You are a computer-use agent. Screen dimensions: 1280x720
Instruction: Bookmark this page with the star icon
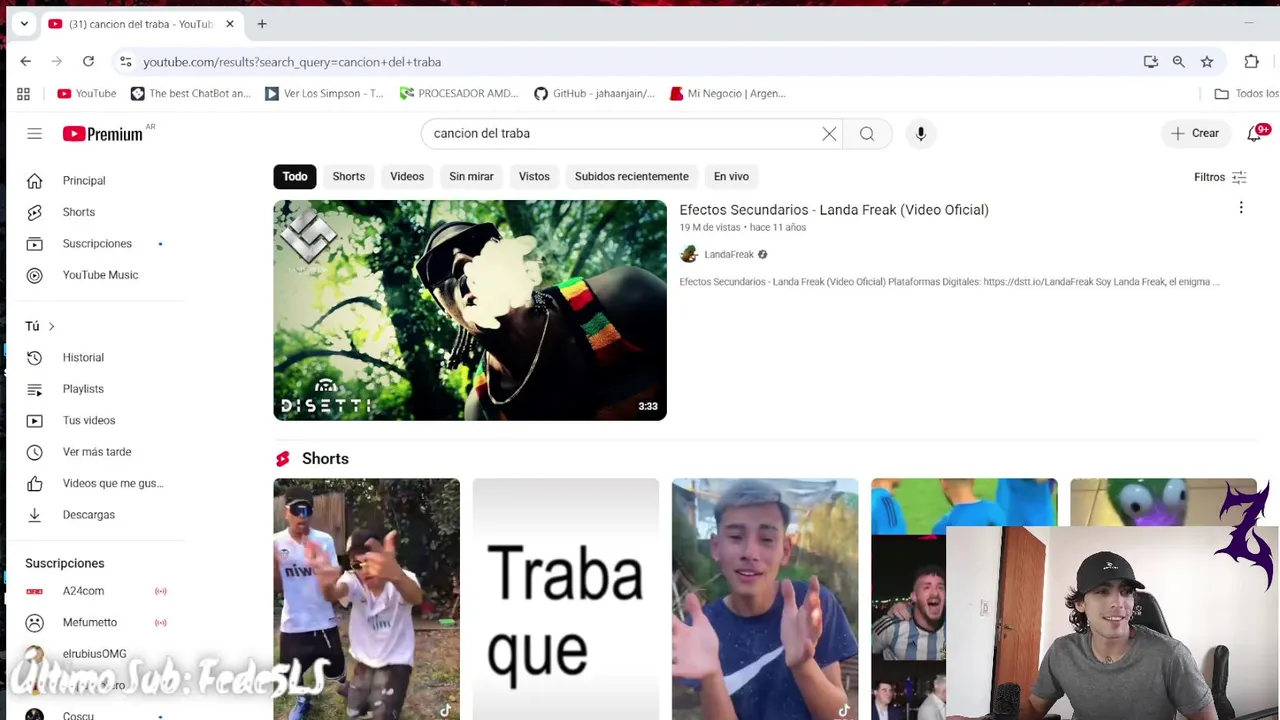tap(1207, 62)
